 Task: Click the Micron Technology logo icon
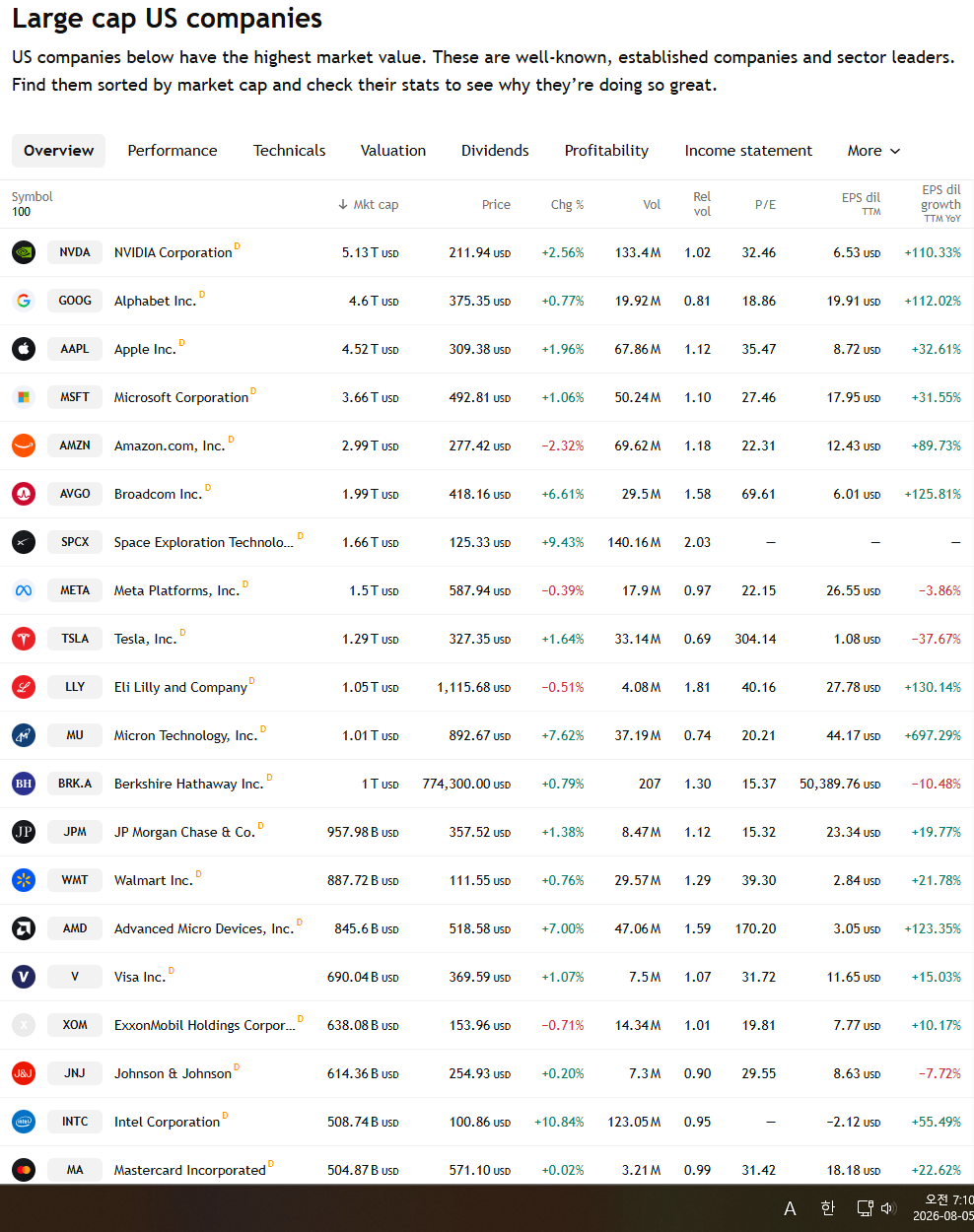click(24, 735)
